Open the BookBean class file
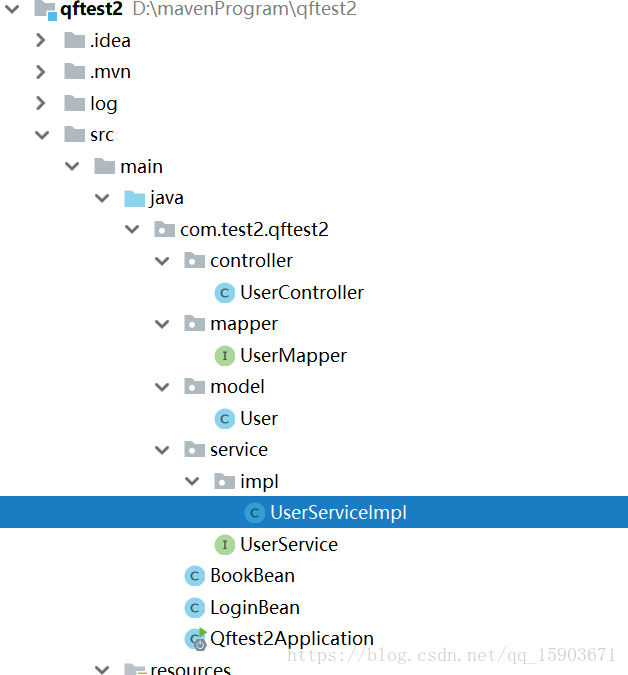The image size is (628, 675). coord(253,576)
